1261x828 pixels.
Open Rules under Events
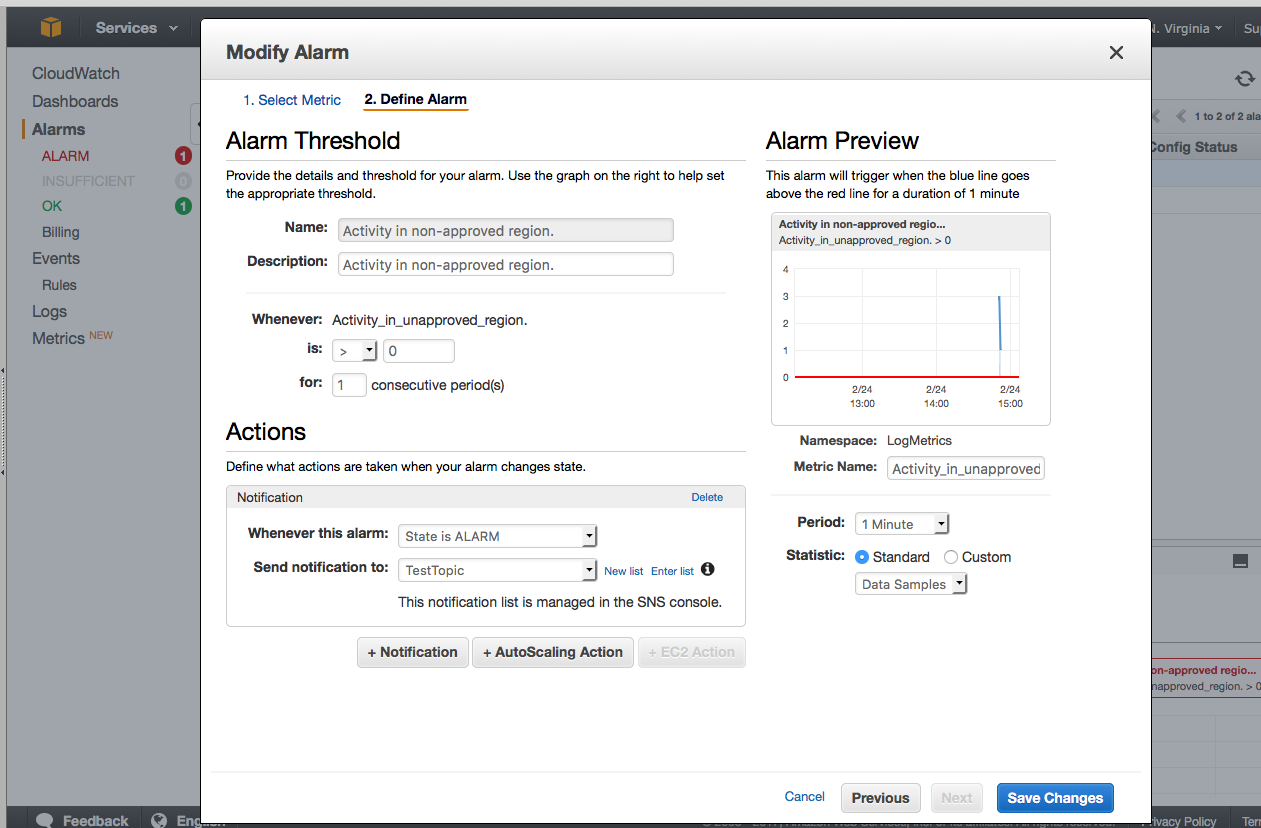pos(59,285)
